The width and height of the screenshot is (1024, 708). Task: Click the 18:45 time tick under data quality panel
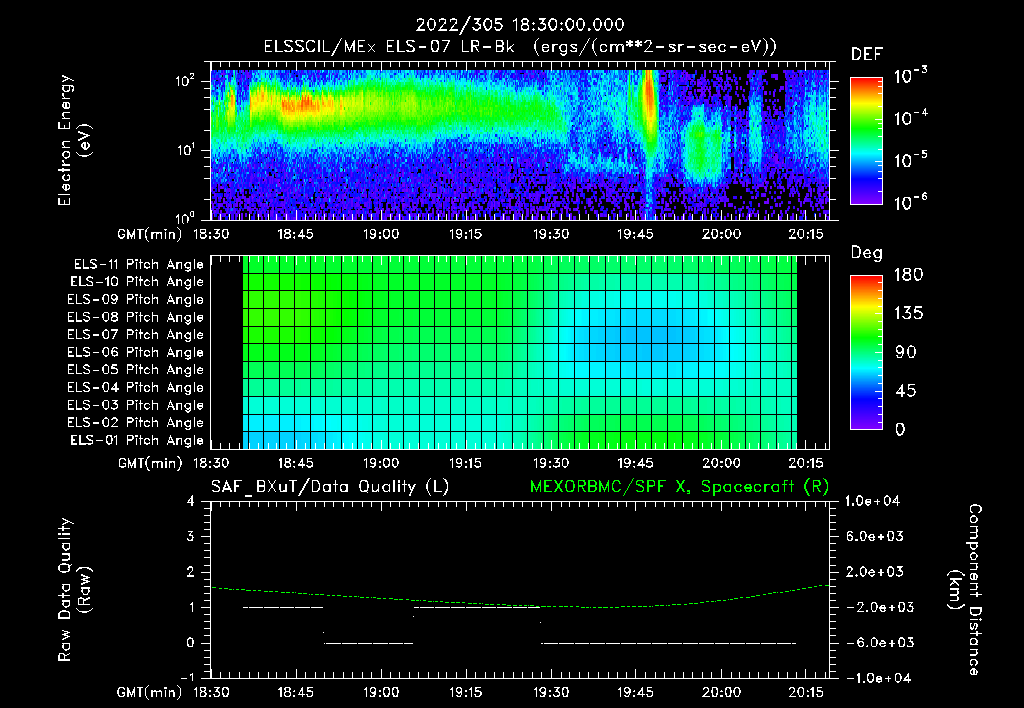tap(295, 692)
